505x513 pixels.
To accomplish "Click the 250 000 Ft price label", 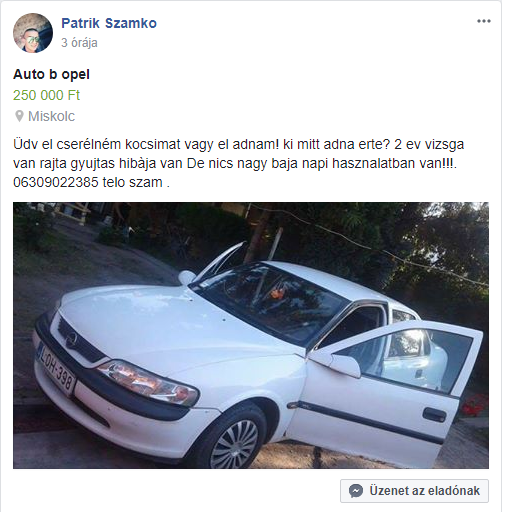I will pyautogui.click(x=46, y=95).
